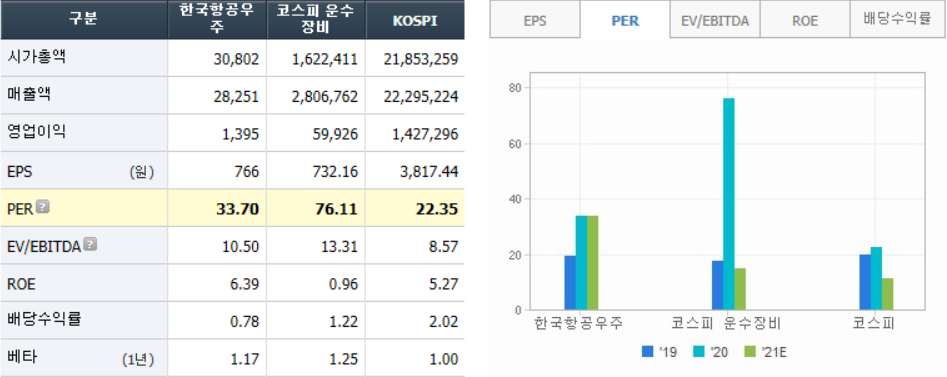Select the EV/EBITDA row label

(44, 246)
